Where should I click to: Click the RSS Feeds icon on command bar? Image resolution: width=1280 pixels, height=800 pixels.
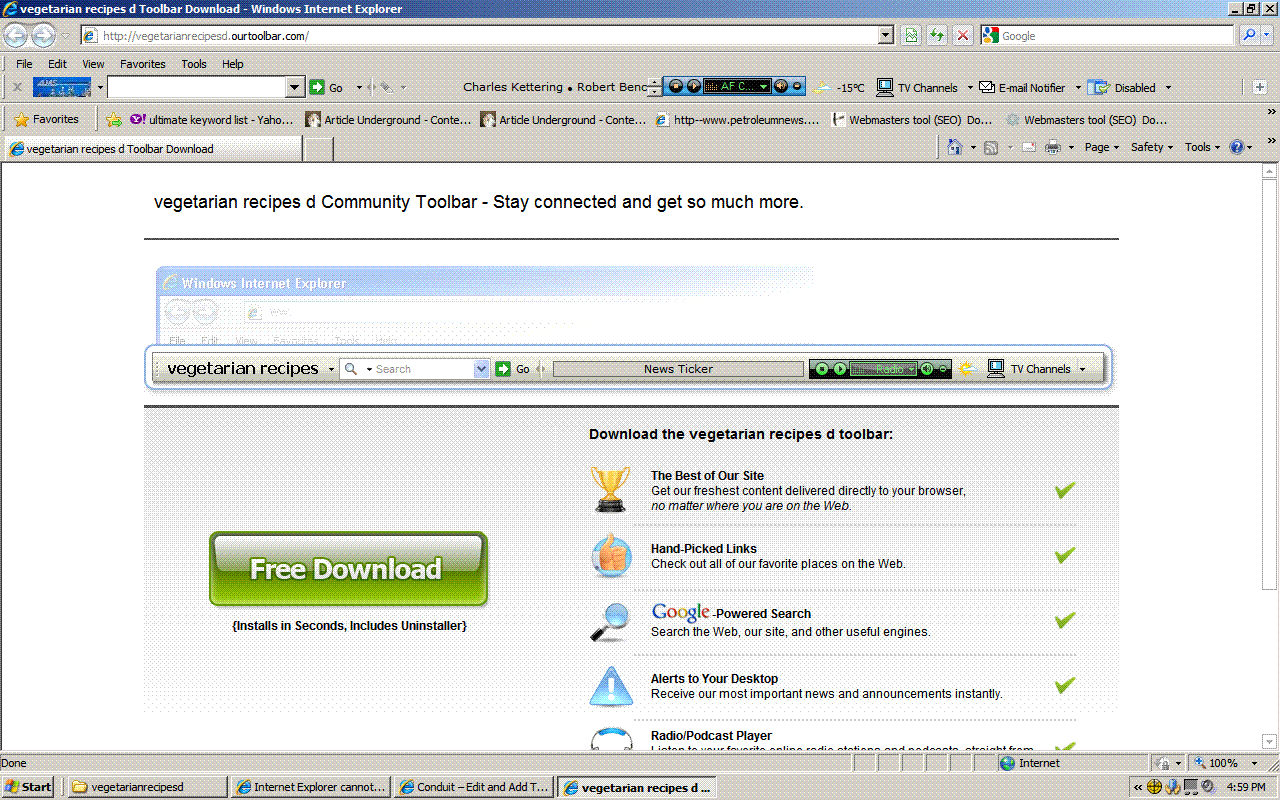click(991, 147)
